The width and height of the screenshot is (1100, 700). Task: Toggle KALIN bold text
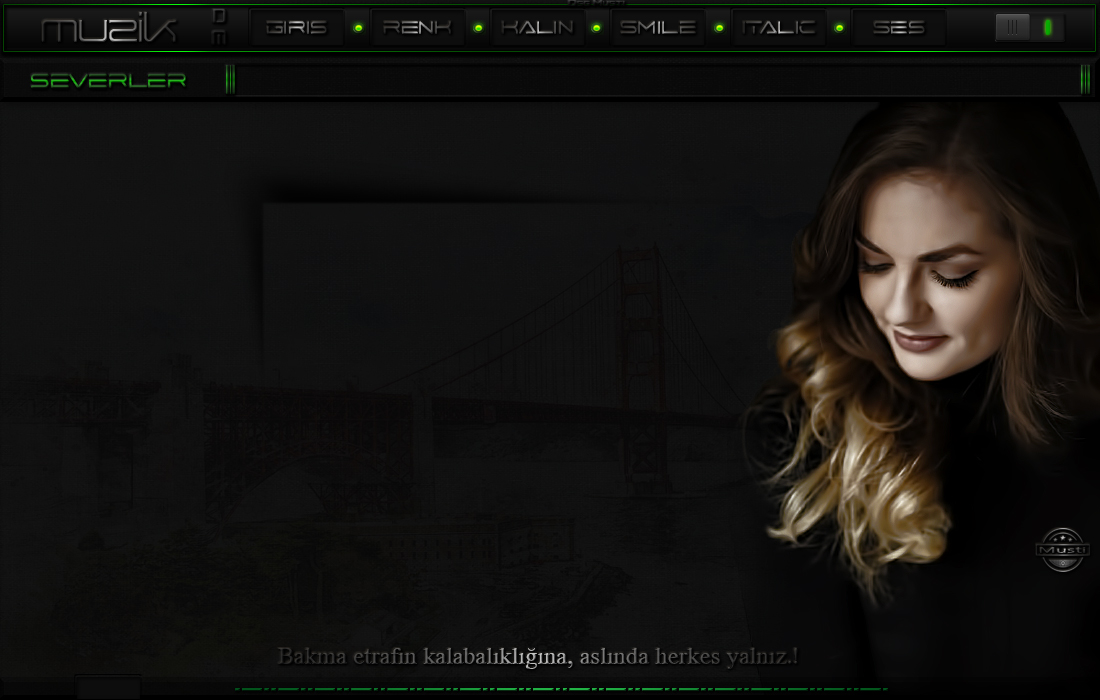[537, 27]
